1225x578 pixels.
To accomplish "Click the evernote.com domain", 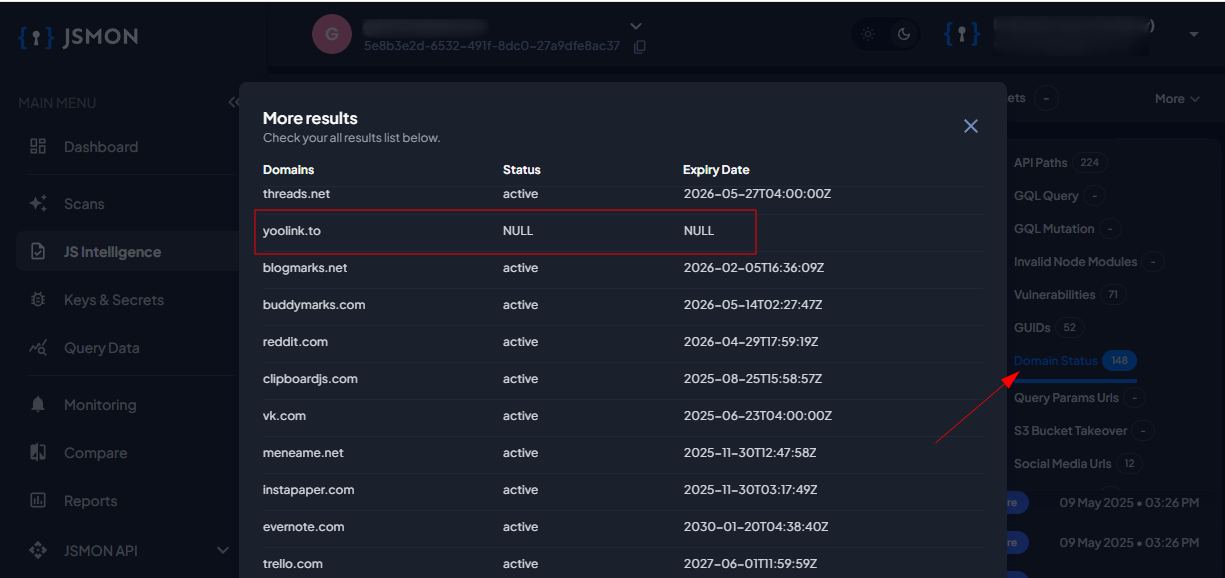I will pyautogui.click(x=304, y=527).
